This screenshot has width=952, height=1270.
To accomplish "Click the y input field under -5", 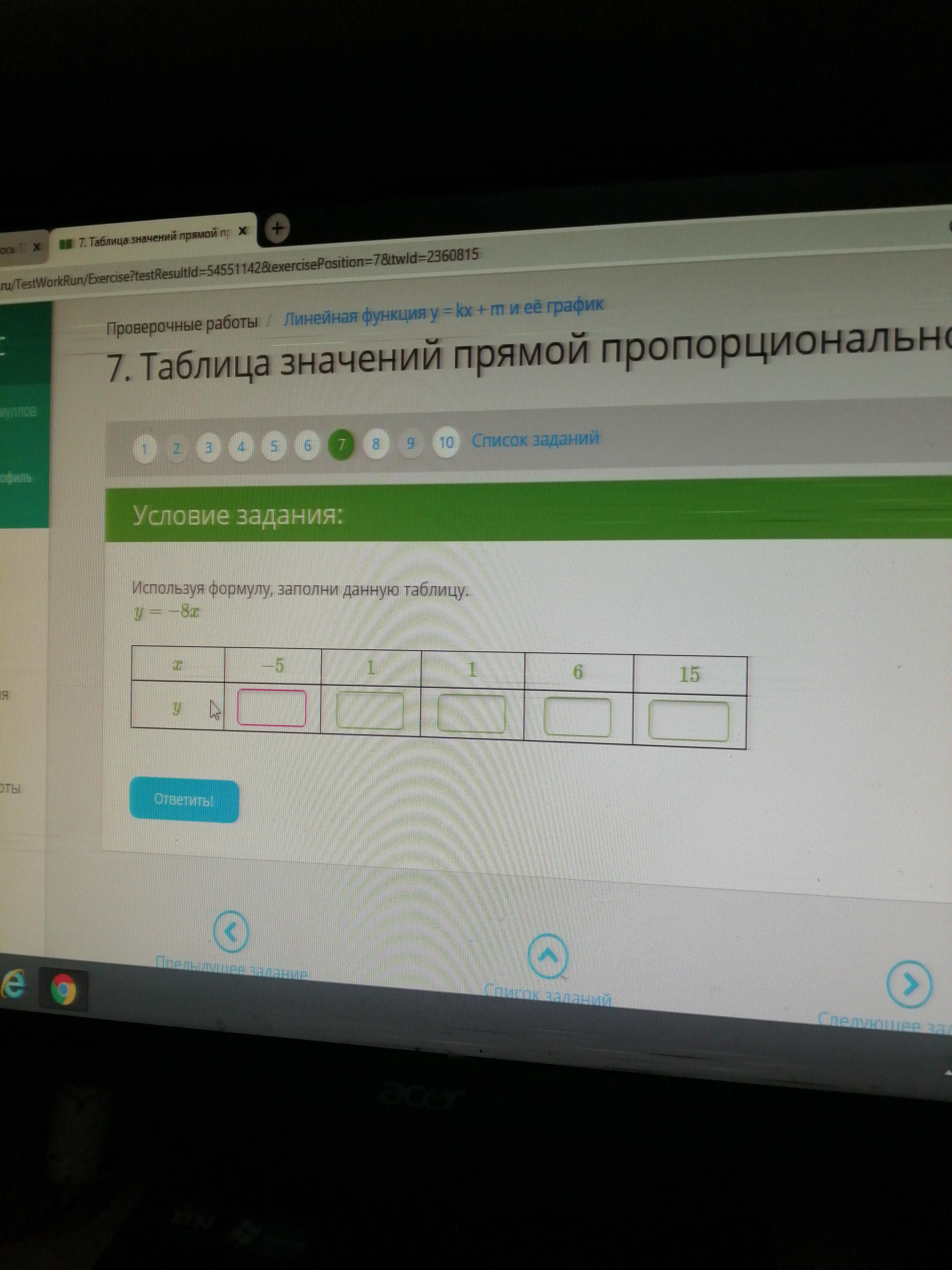I will click(x=272, y=708).
